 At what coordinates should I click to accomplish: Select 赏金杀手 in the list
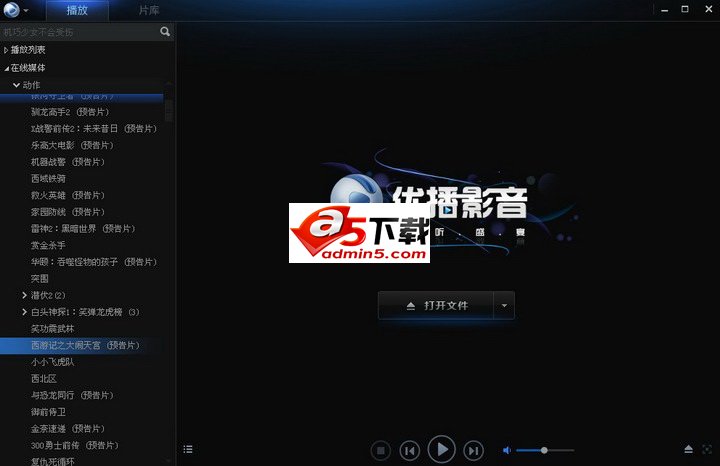click(48, 245)
